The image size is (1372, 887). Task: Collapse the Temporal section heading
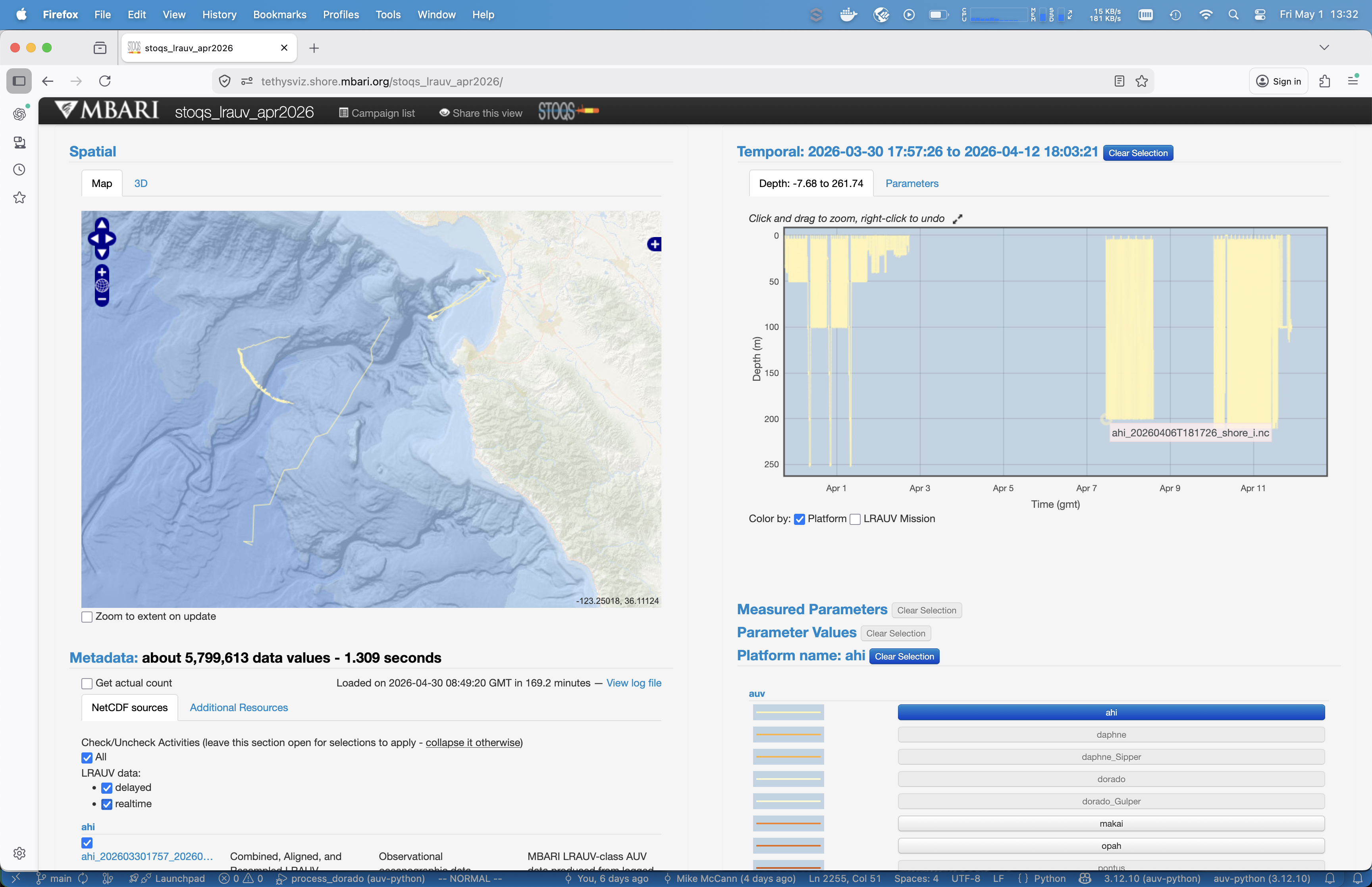point(917,152)
